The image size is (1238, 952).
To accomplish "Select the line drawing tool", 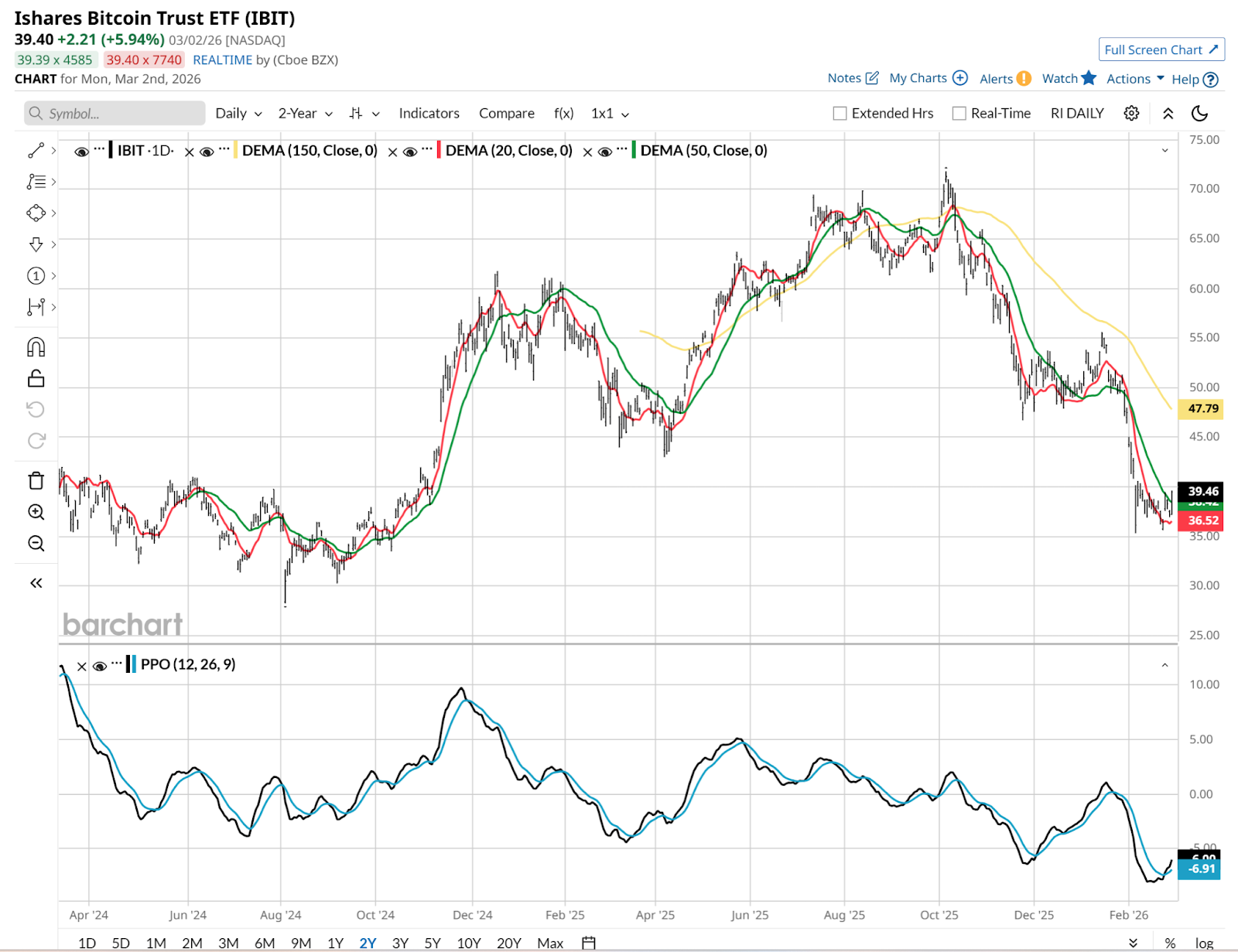I will pyautogui.click(x=36, y=150).
